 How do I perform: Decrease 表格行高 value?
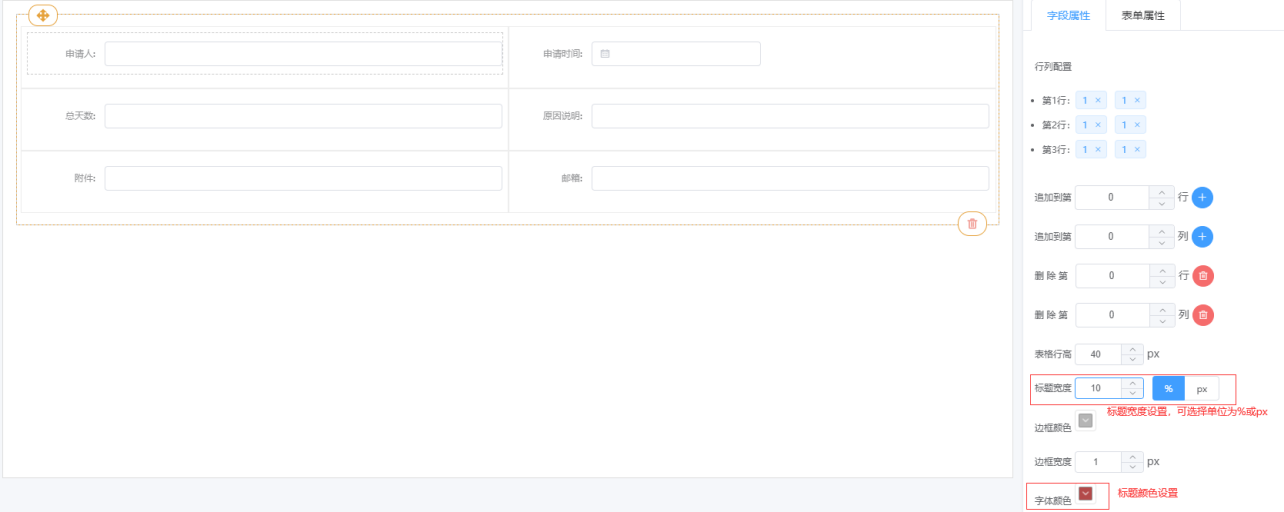point(1131,360)
